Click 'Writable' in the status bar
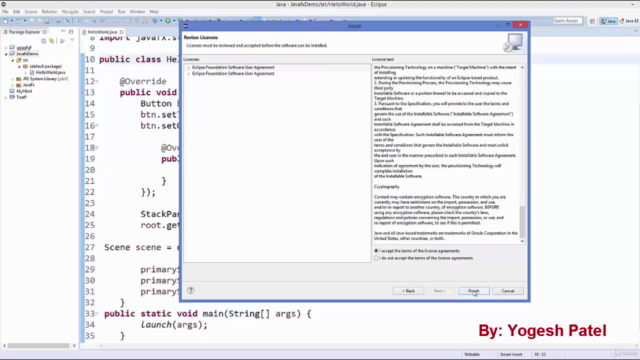The image size is (640, 360). coord(472,354)
